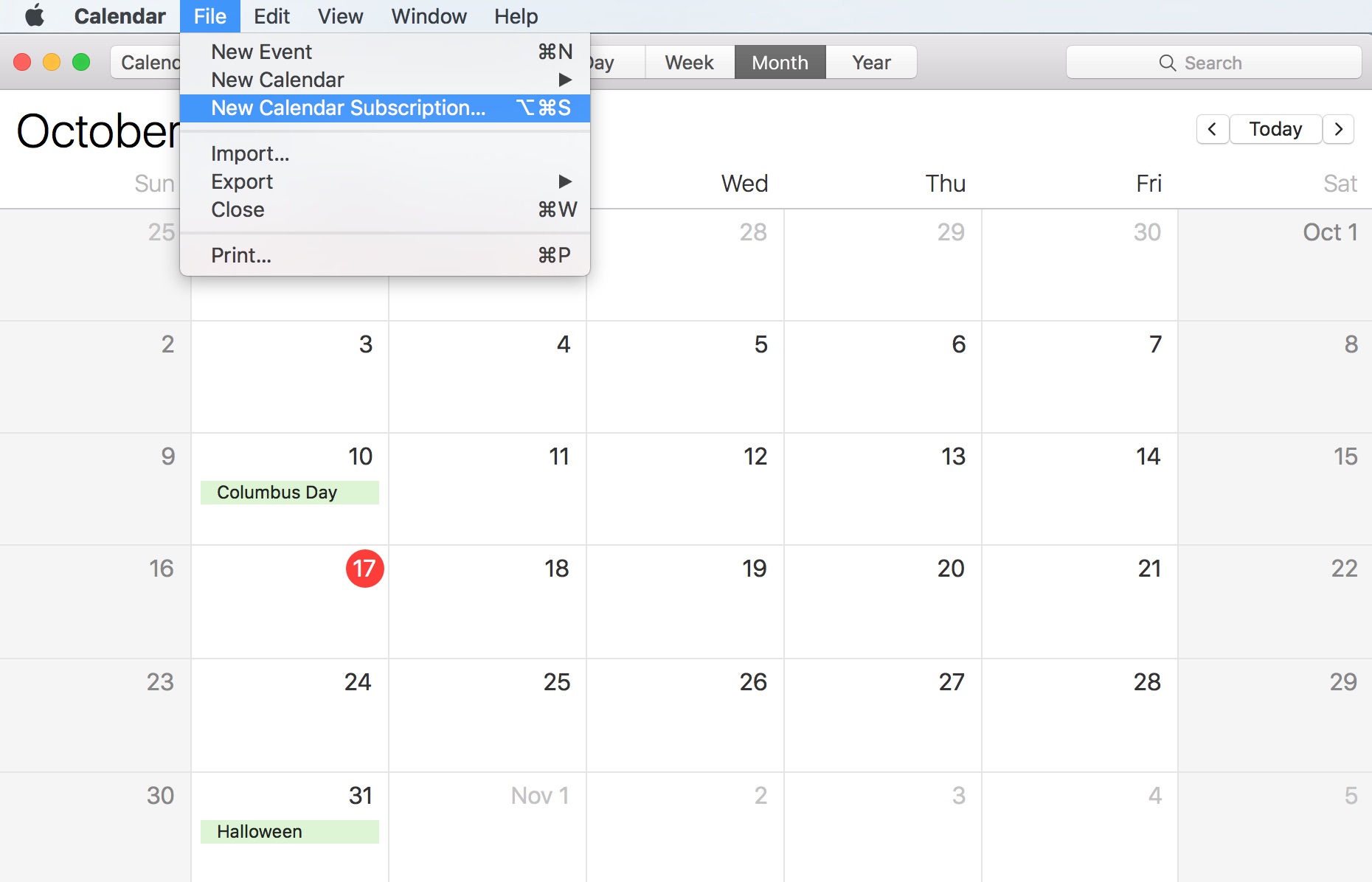Click the Search field
The height and width of the screenshot is (882, 1372).
(1213, 63)
